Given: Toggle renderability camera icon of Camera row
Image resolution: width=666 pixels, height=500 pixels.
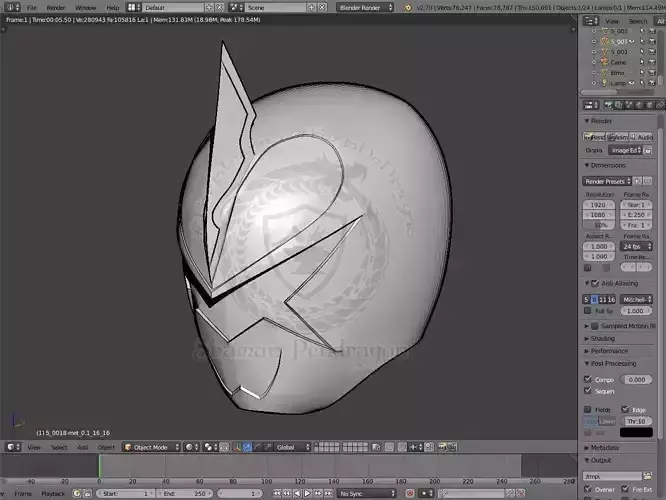Looking at the screenshot, I should coord(652,62).
